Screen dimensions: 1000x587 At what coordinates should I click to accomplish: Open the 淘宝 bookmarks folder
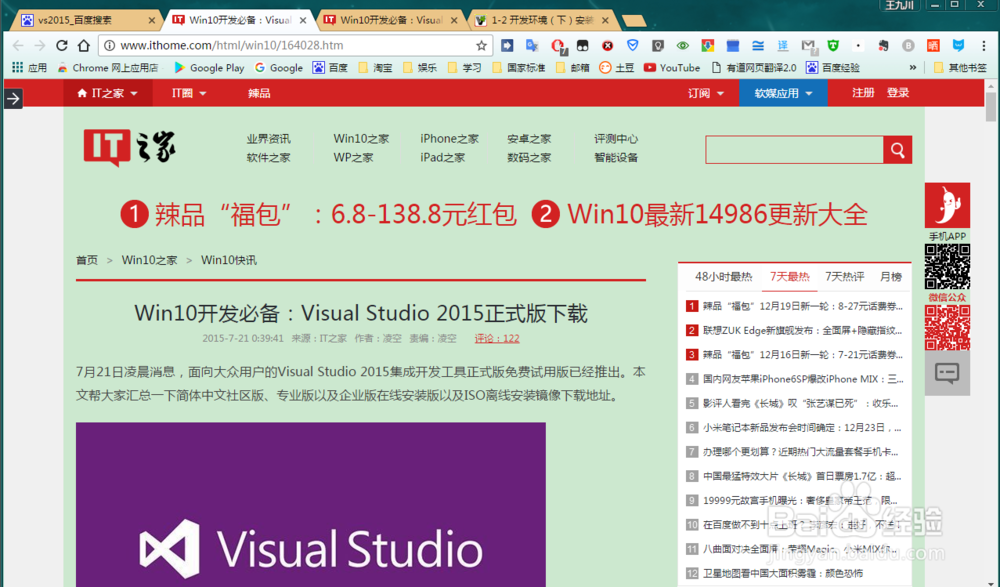(375, 68)
